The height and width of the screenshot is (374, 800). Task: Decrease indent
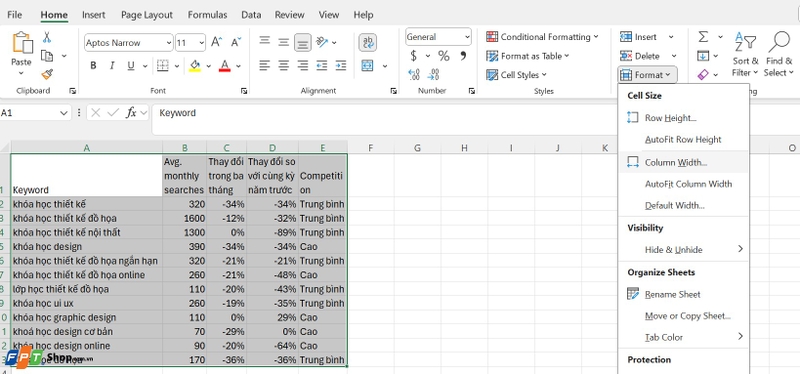tap(321, 65)
